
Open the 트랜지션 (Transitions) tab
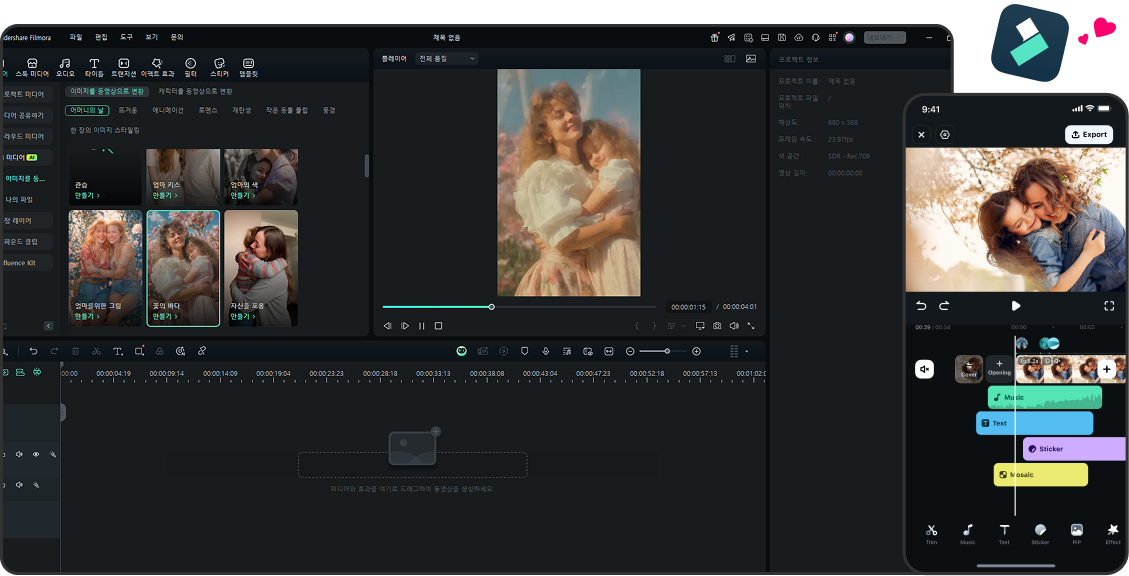coord(124,68)
